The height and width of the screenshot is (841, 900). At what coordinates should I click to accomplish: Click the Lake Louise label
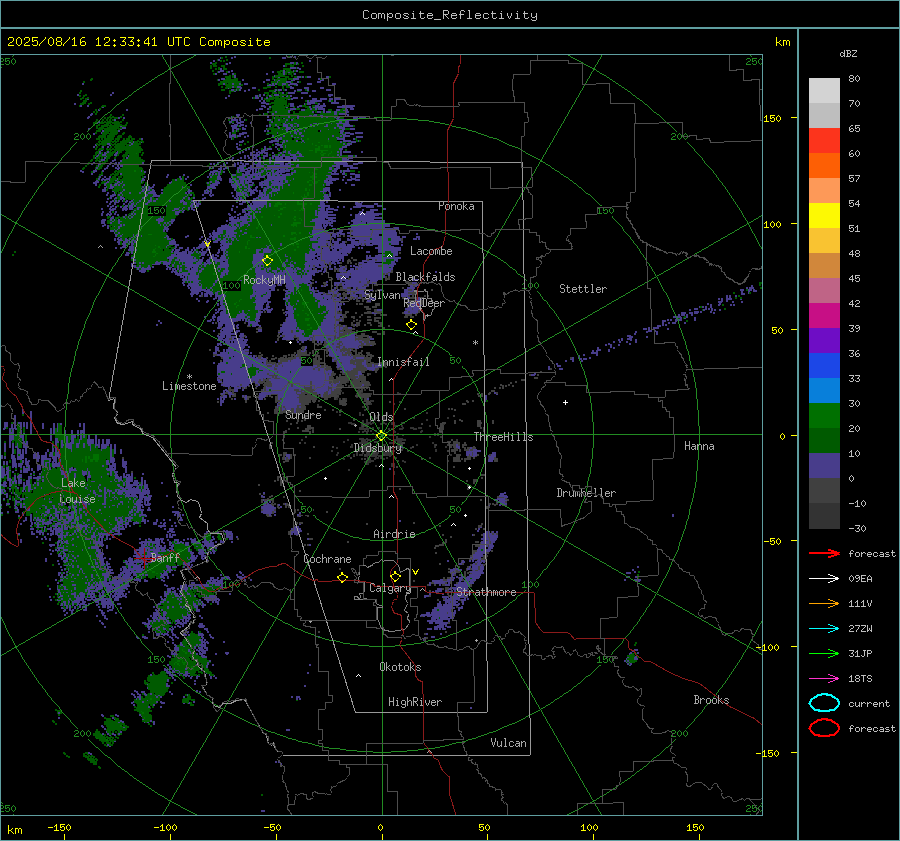[x=77, y=491]
